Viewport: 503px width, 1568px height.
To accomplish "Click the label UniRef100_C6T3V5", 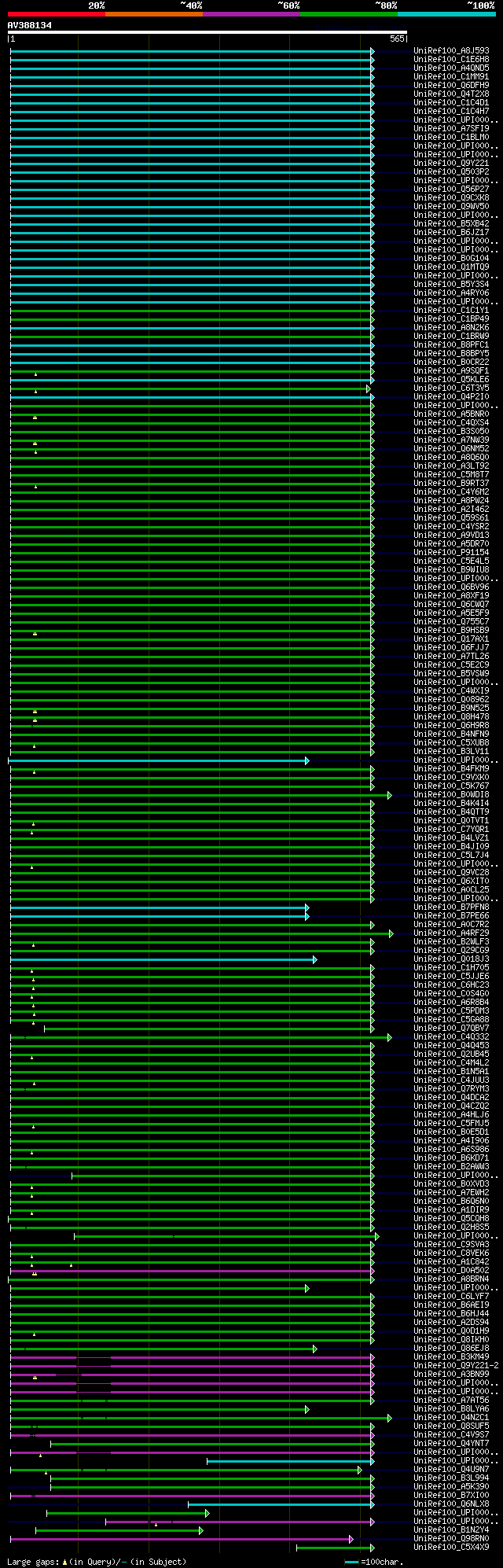I will [x=451, y=388].
